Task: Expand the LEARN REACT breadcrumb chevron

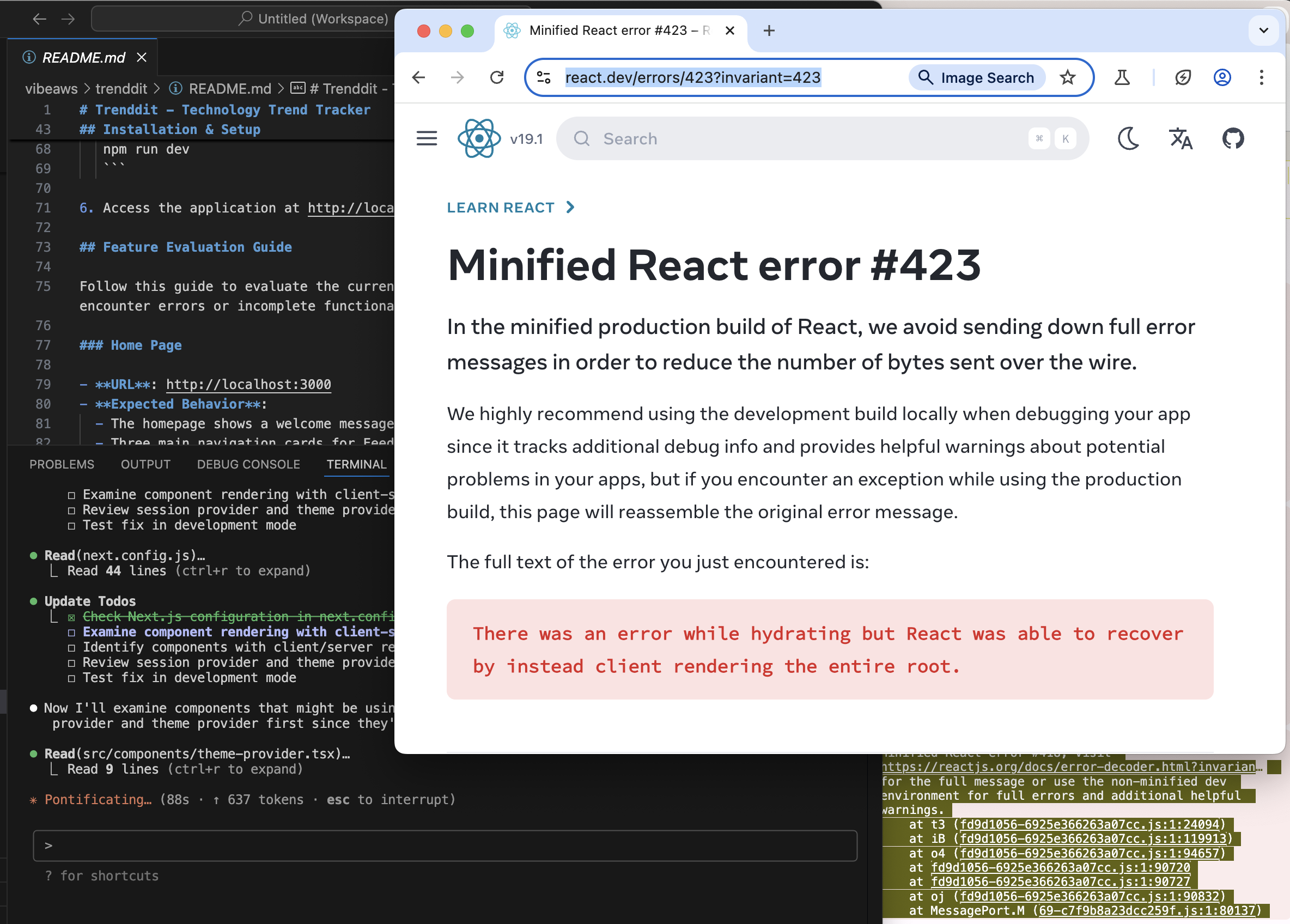Action: (x=570, y=208)
